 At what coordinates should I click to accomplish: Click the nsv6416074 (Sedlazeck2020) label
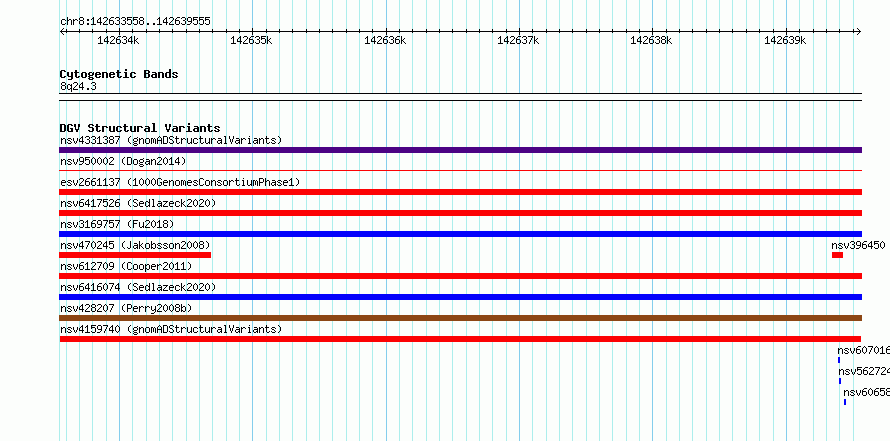click(x=138, y=287)
